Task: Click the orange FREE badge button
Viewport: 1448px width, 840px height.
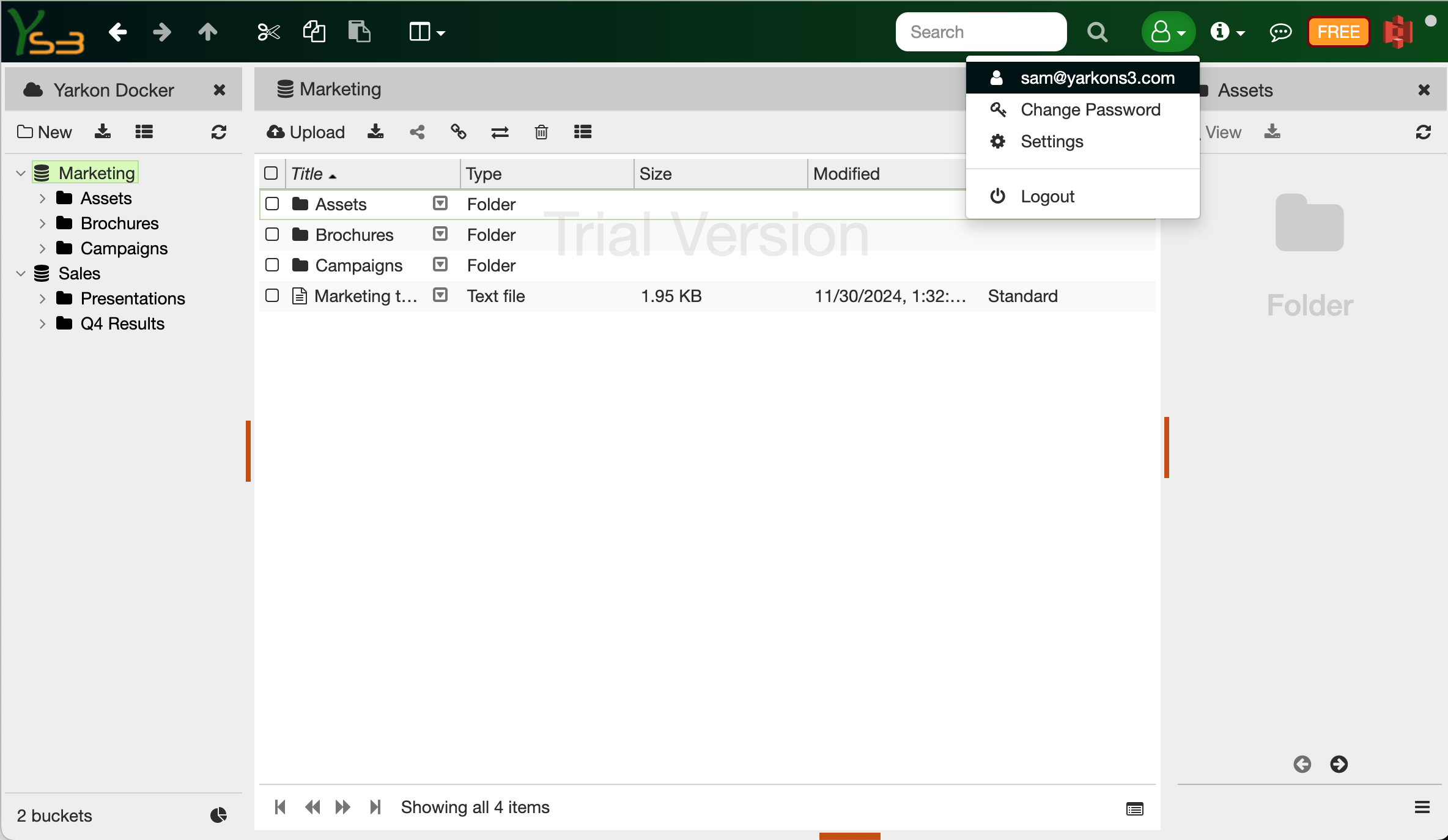Action: tap(1338, 32)
